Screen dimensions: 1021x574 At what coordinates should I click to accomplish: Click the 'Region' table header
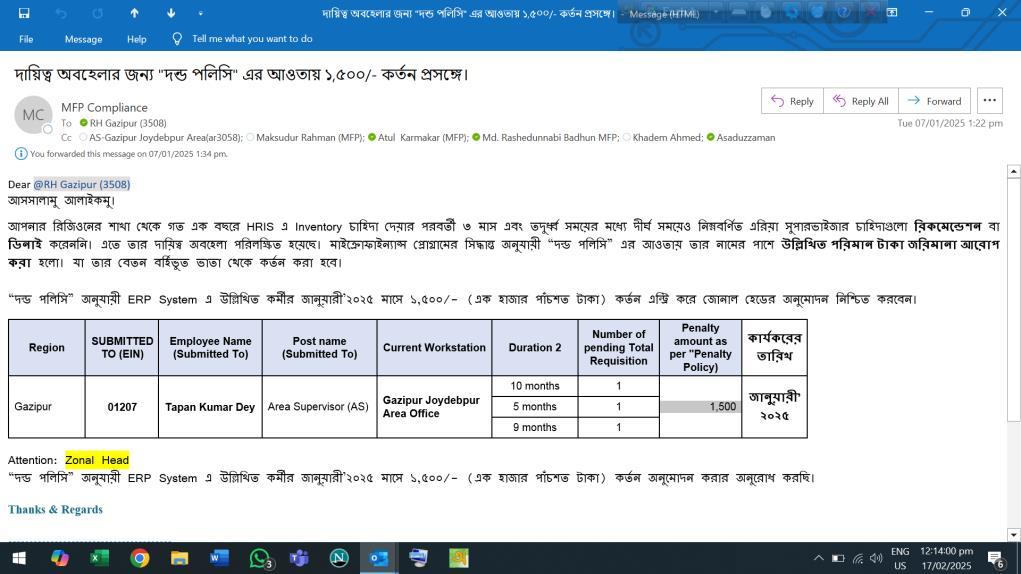click(46, 348)
